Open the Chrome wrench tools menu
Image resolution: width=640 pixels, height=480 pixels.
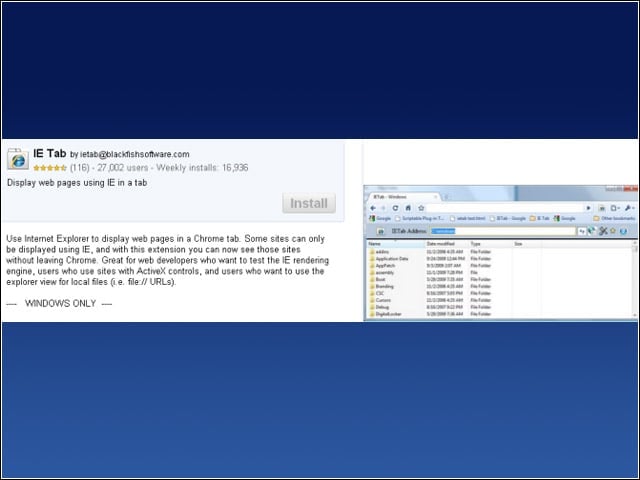click(628, 208)
